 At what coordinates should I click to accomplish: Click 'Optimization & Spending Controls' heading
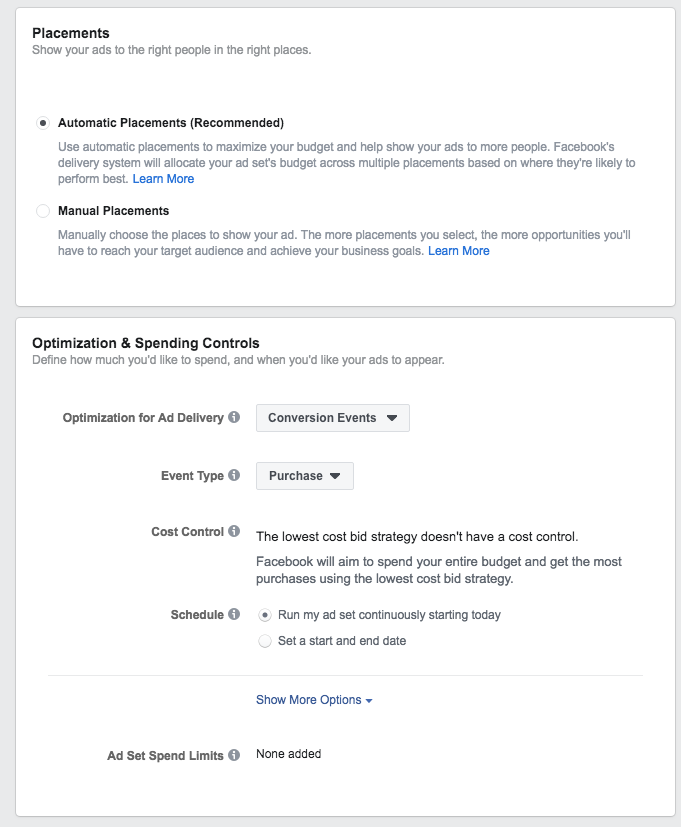click(x=146, y=343)
